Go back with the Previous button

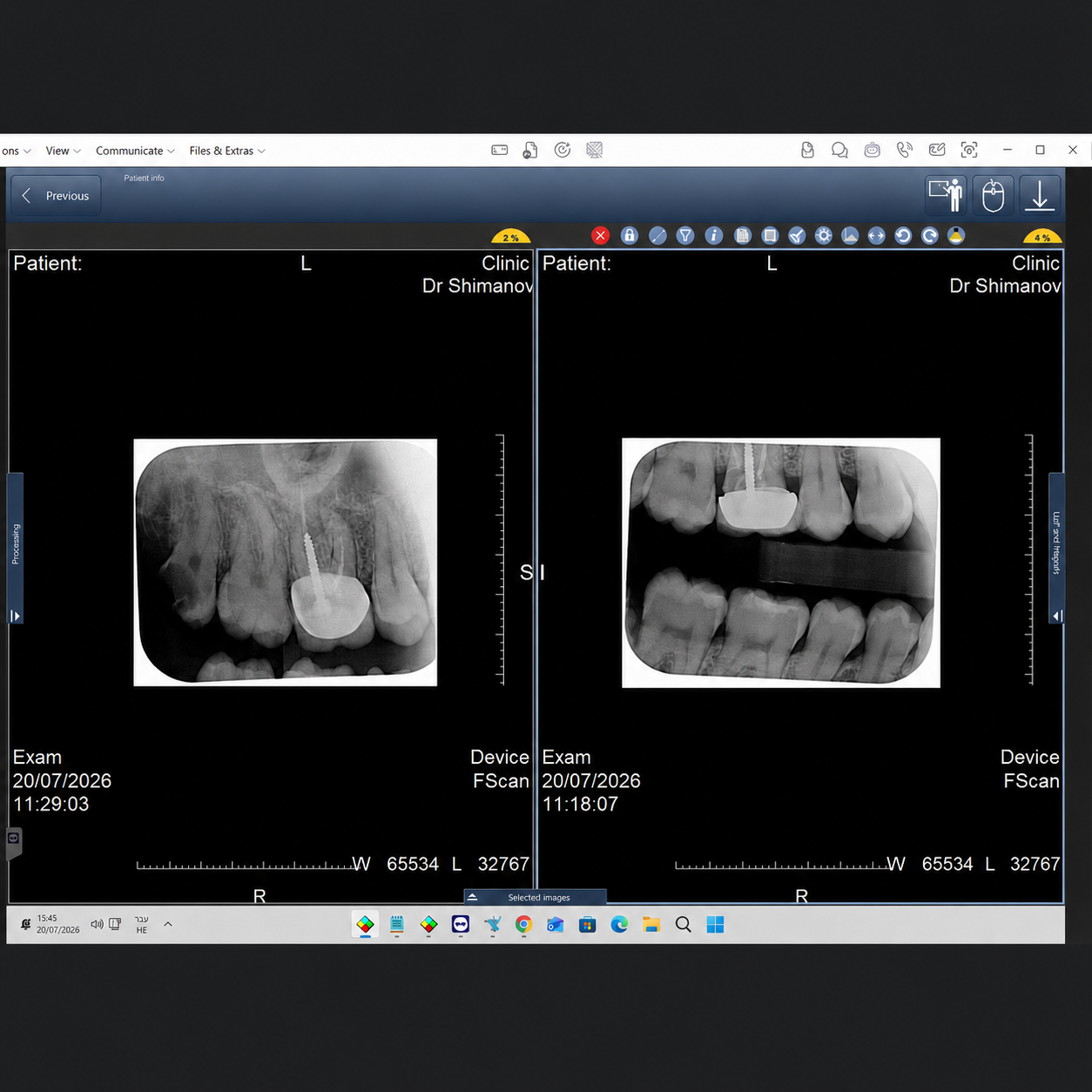[x=56, y=196]
